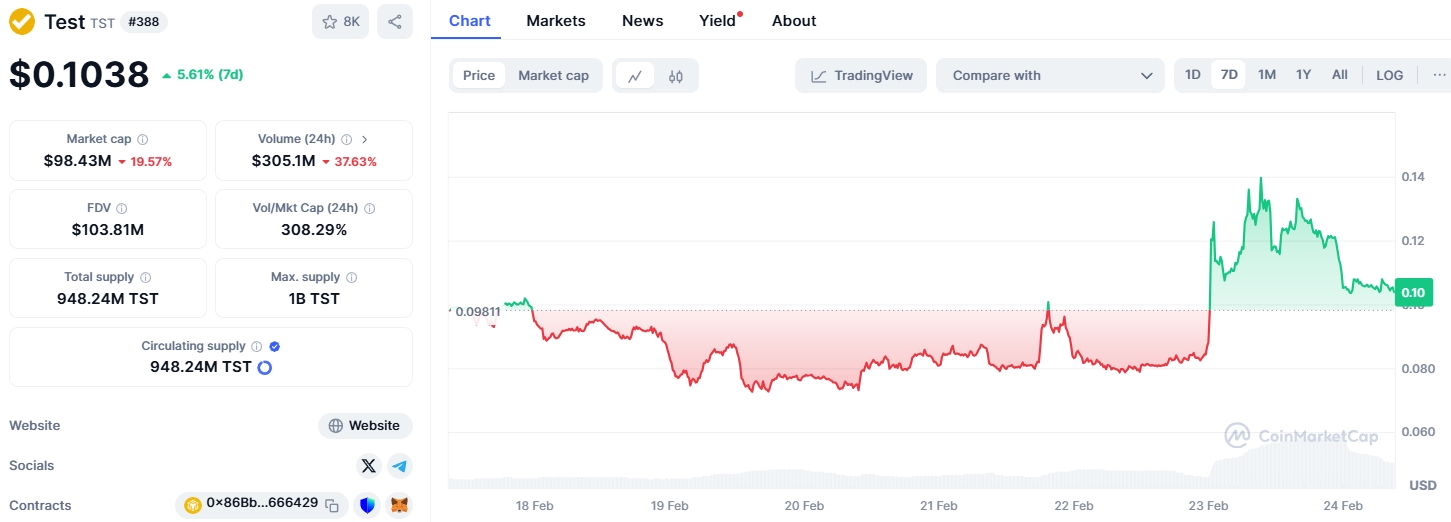Switch to line chart icon
Image resolution: width=1451 pixels, height=522 pixels.
point(635,76)
